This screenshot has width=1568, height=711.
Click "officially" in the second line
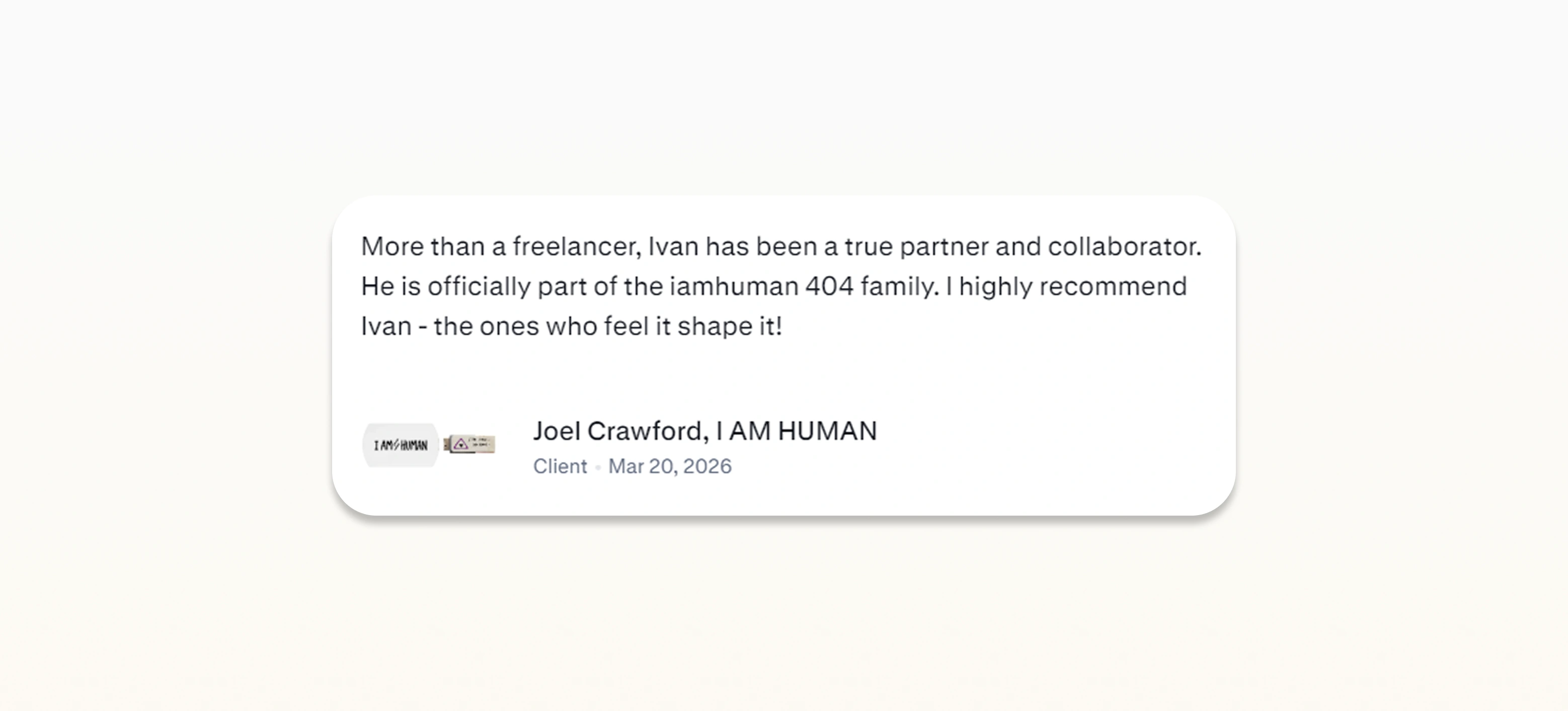click(x=479, y=287)
